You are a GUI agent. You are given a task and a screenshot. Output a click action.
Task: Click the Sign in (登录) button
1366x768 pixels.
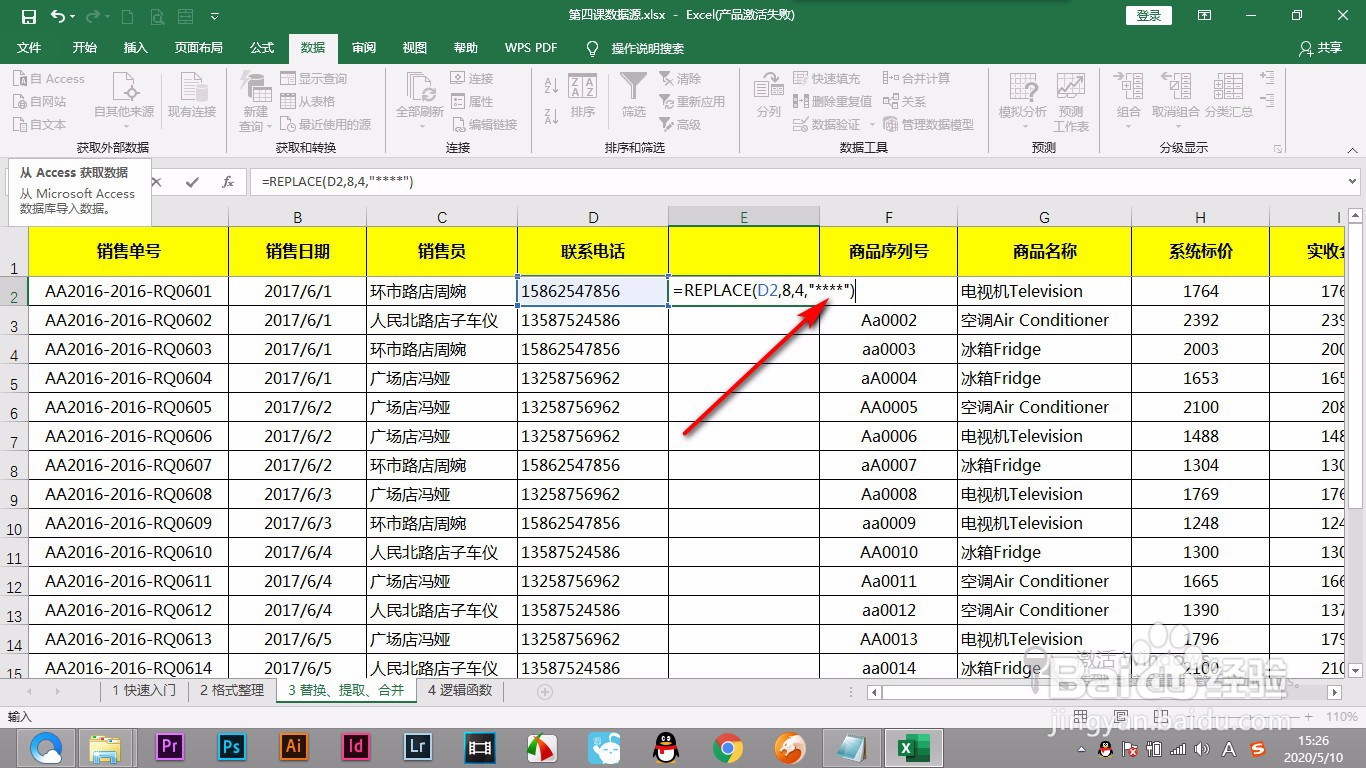coord(1149,16)
